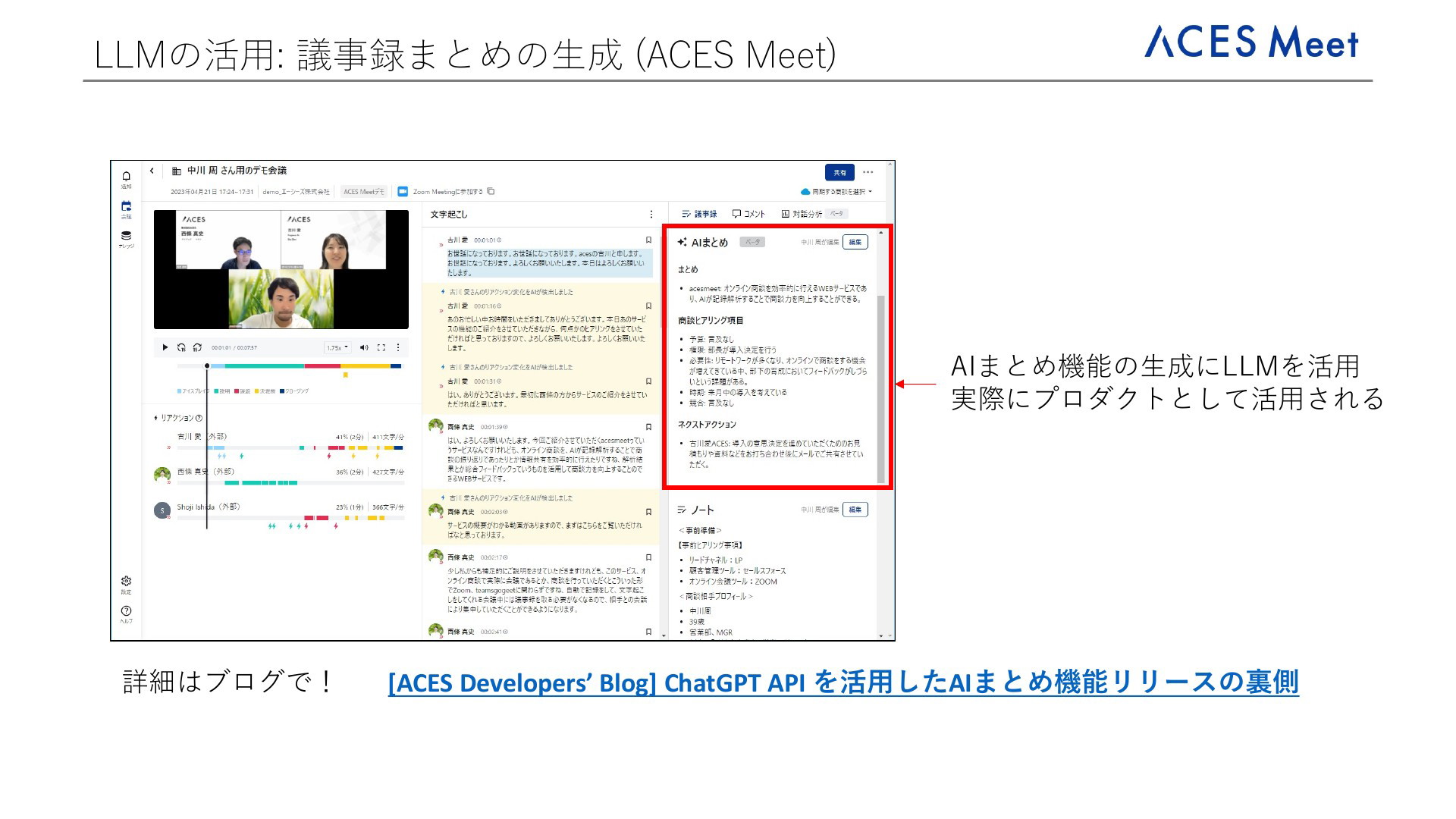Click the AIまとめ sparkle icon
The width and height of the screenshot is (1456, 819).
(682, 242)
